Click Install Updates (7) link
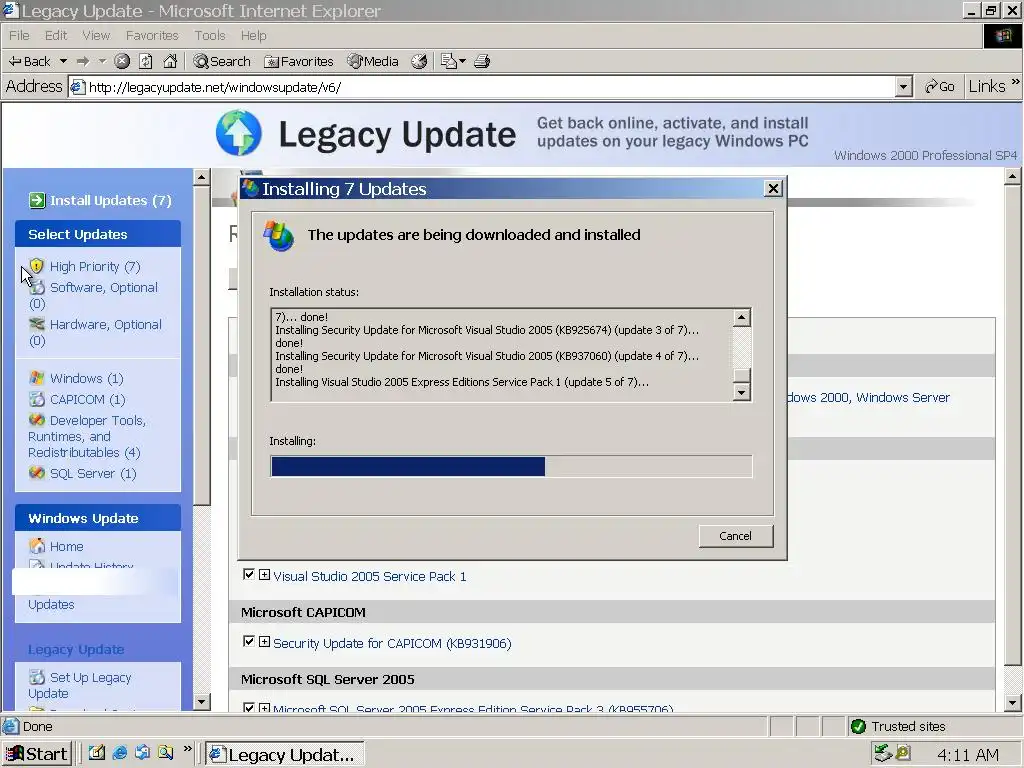The height and width of the screenshot is (768, 1024). (x=110, y=200)
